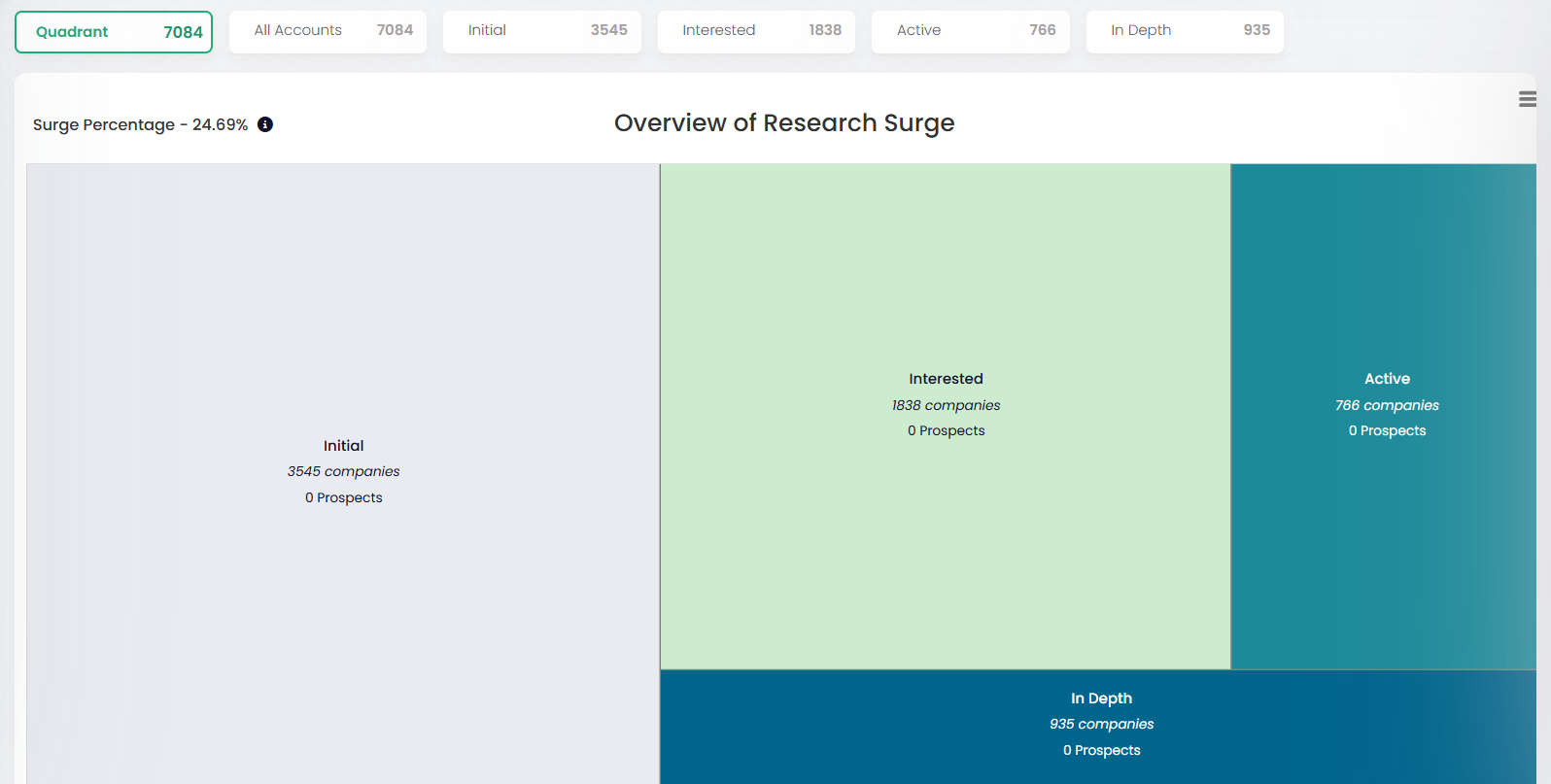Click the Surge Percentage 24.69% text
Viewport: 1551px width, 784px height.
point(140,125)
